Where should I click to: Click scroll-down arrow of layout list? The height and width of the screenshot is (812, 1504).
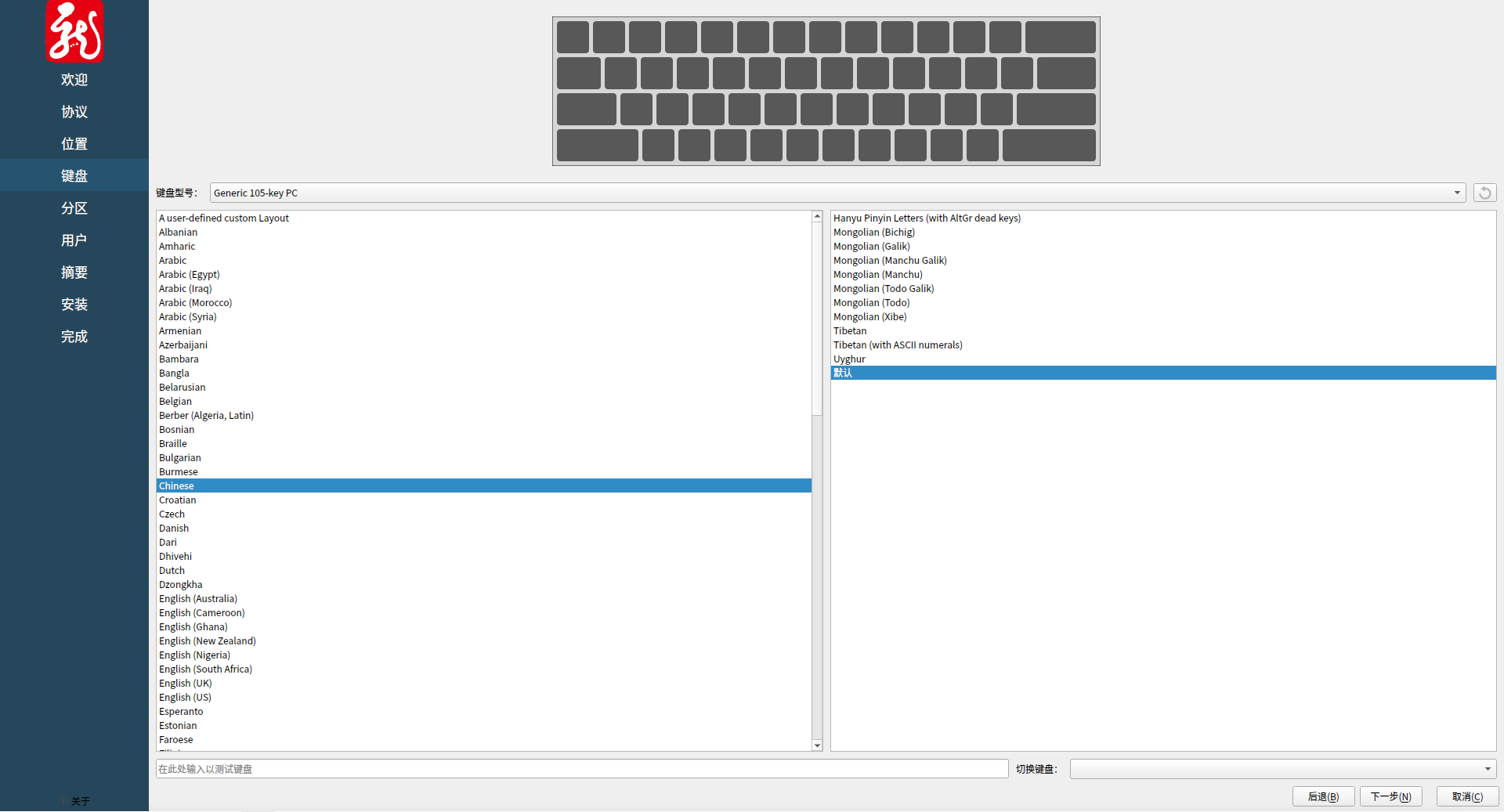click(x=817, y=745)
